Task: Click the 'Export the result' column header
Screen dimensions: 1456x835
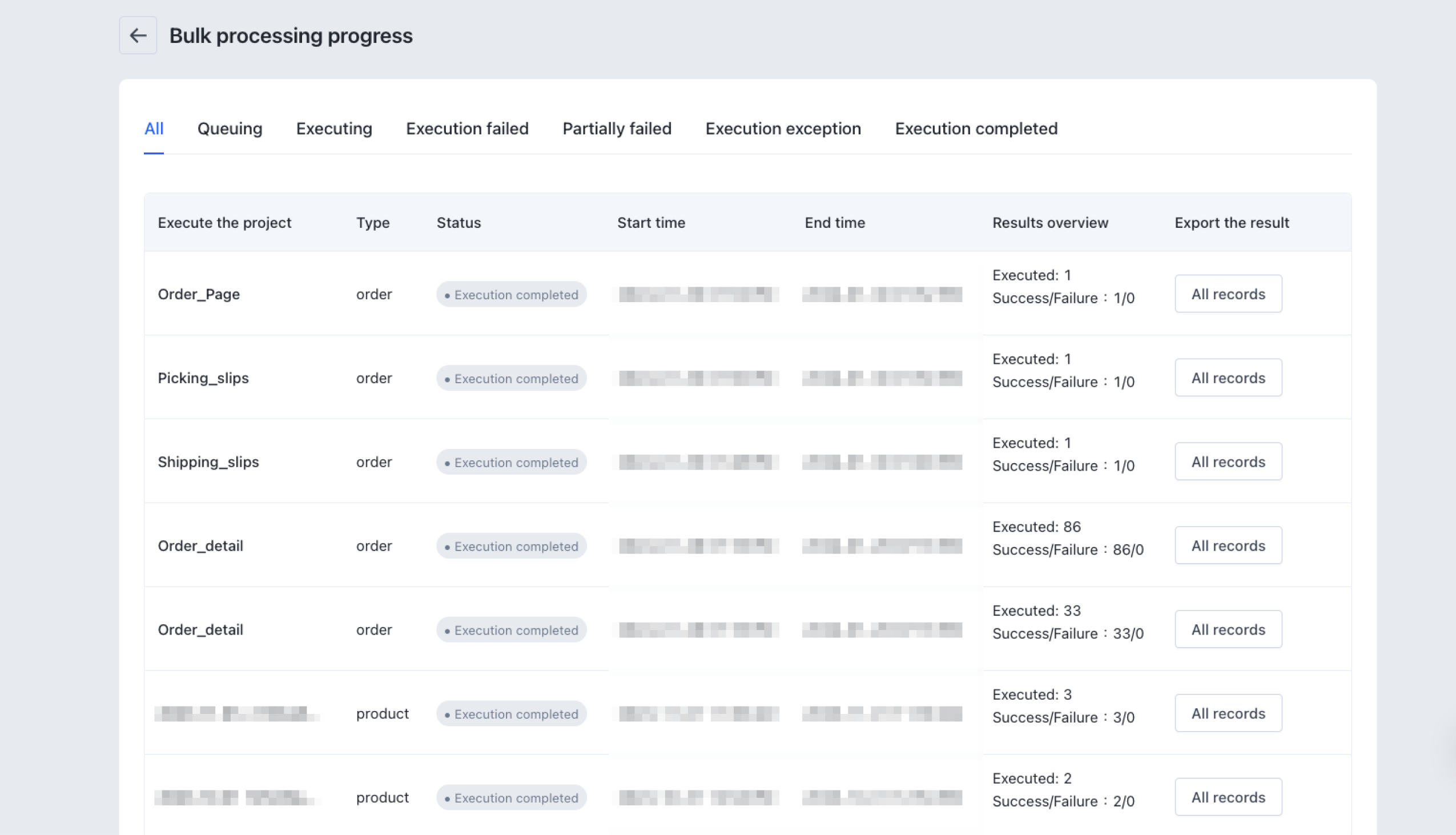Action: coord(1232,223)
